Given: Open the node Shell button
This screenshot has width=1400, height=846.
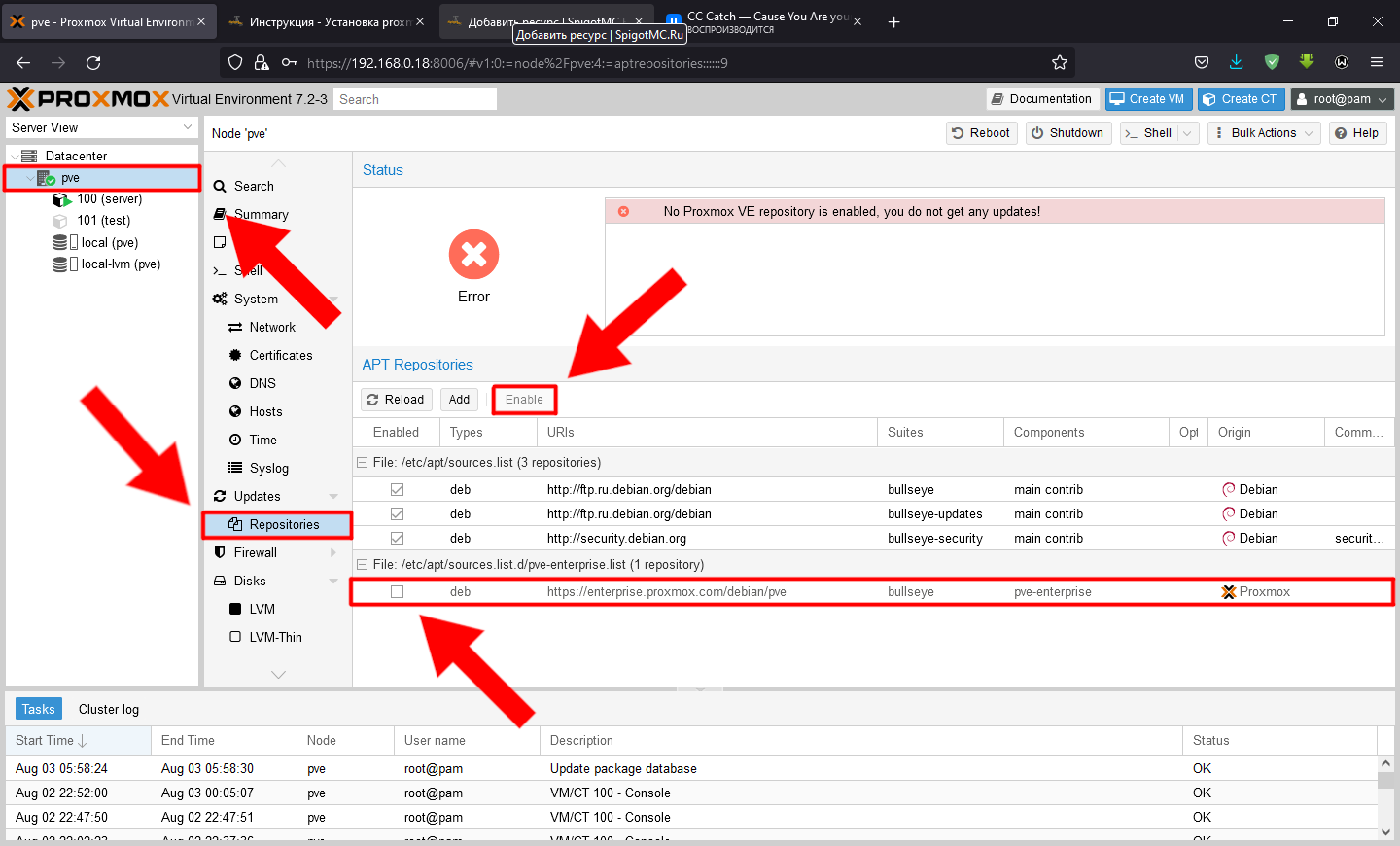Looking at the screenshot, I should tap(1148, 133).
